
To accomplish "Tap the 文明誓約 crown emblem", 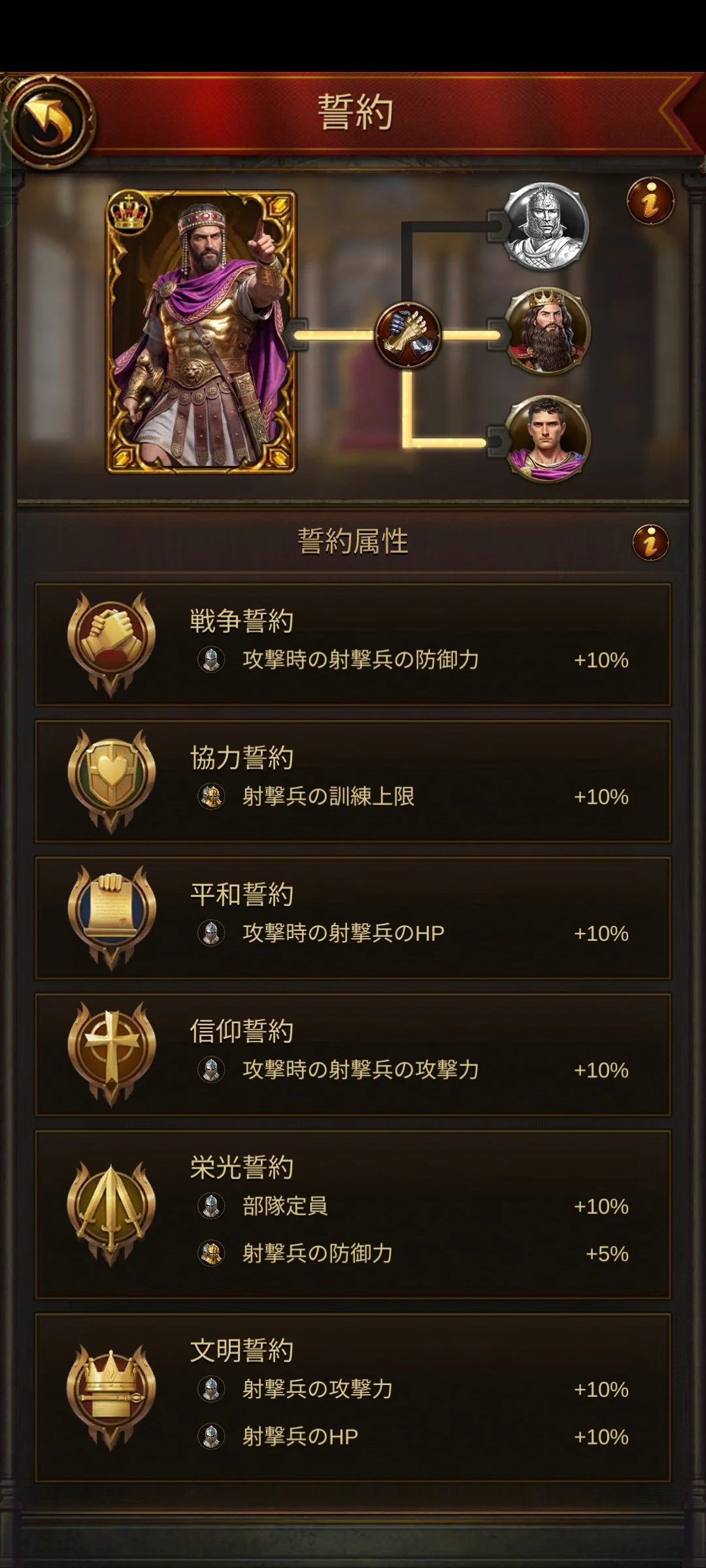I will pyautogui.click(x=111, y=1397).
